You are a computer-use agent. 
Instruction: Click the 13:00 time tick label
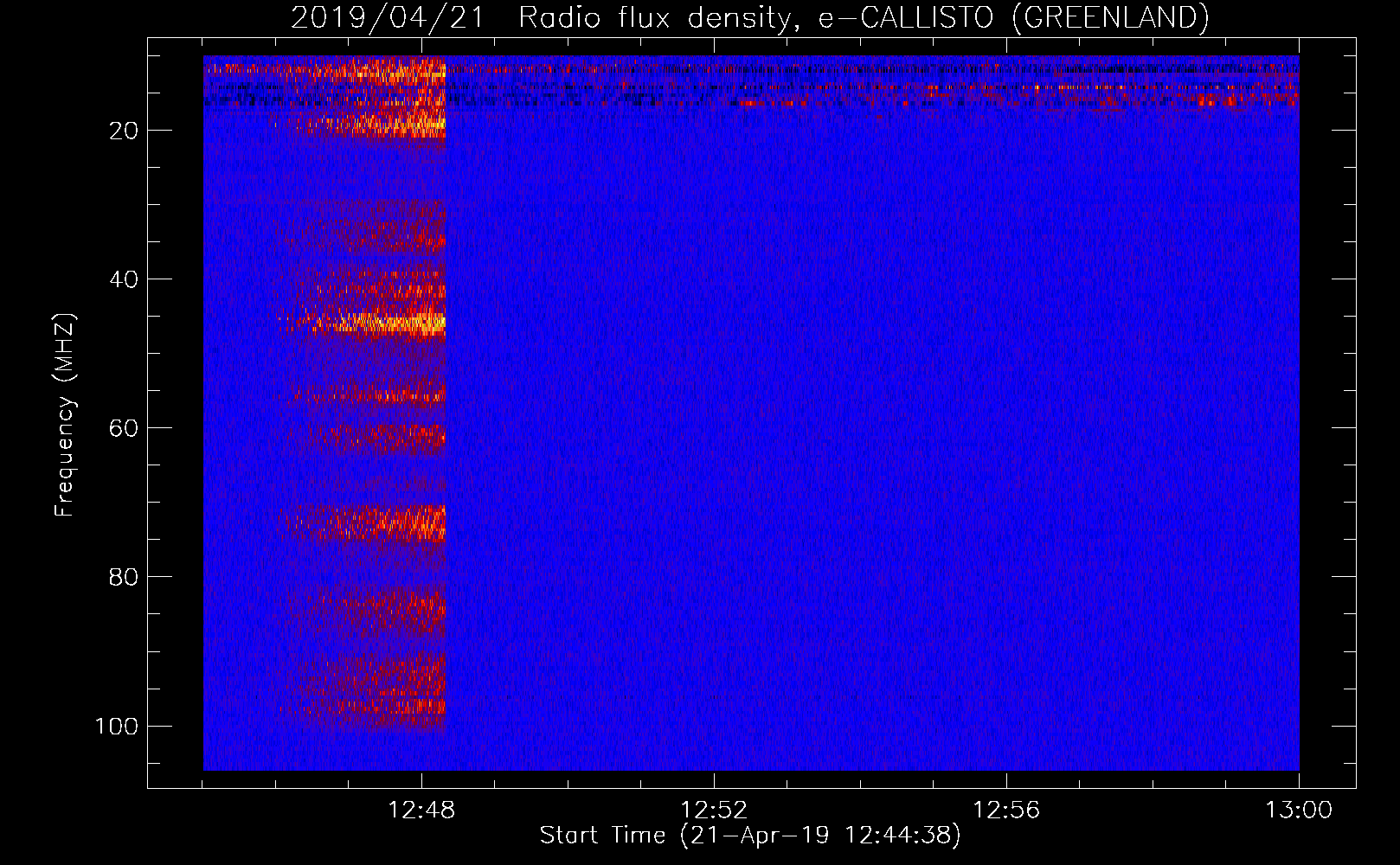tap(1299, 811)
